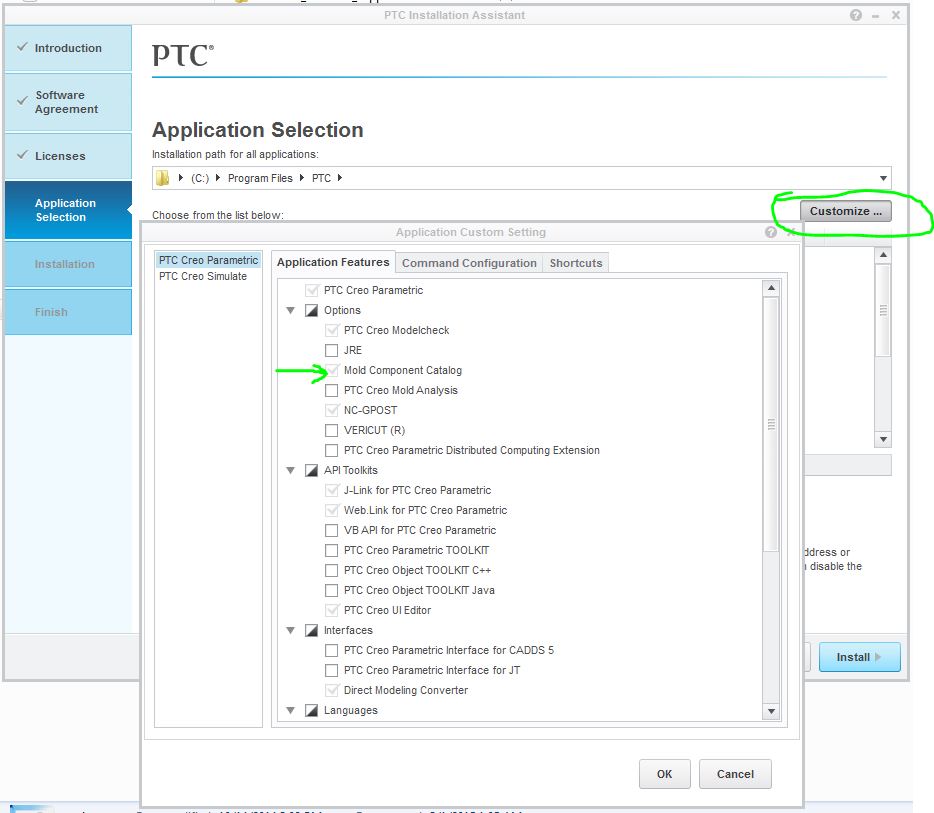
Task: Switch to Command Configuration tab
Action: 469,263
